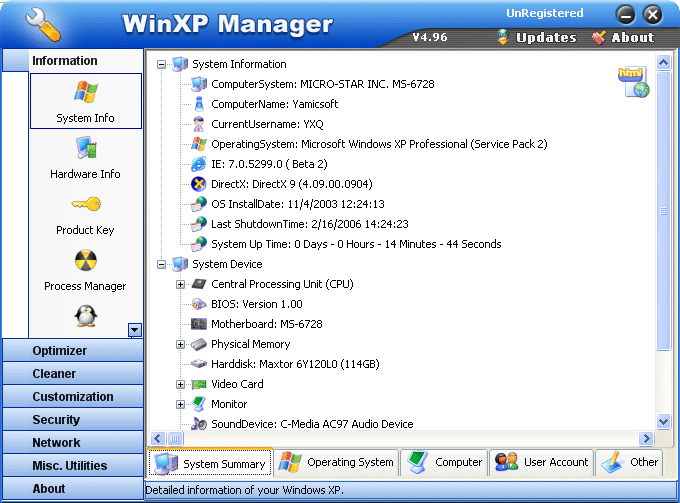Select 'Motherboard: MS-6728' text
The image size is (680, 503).
coord(267,324)
